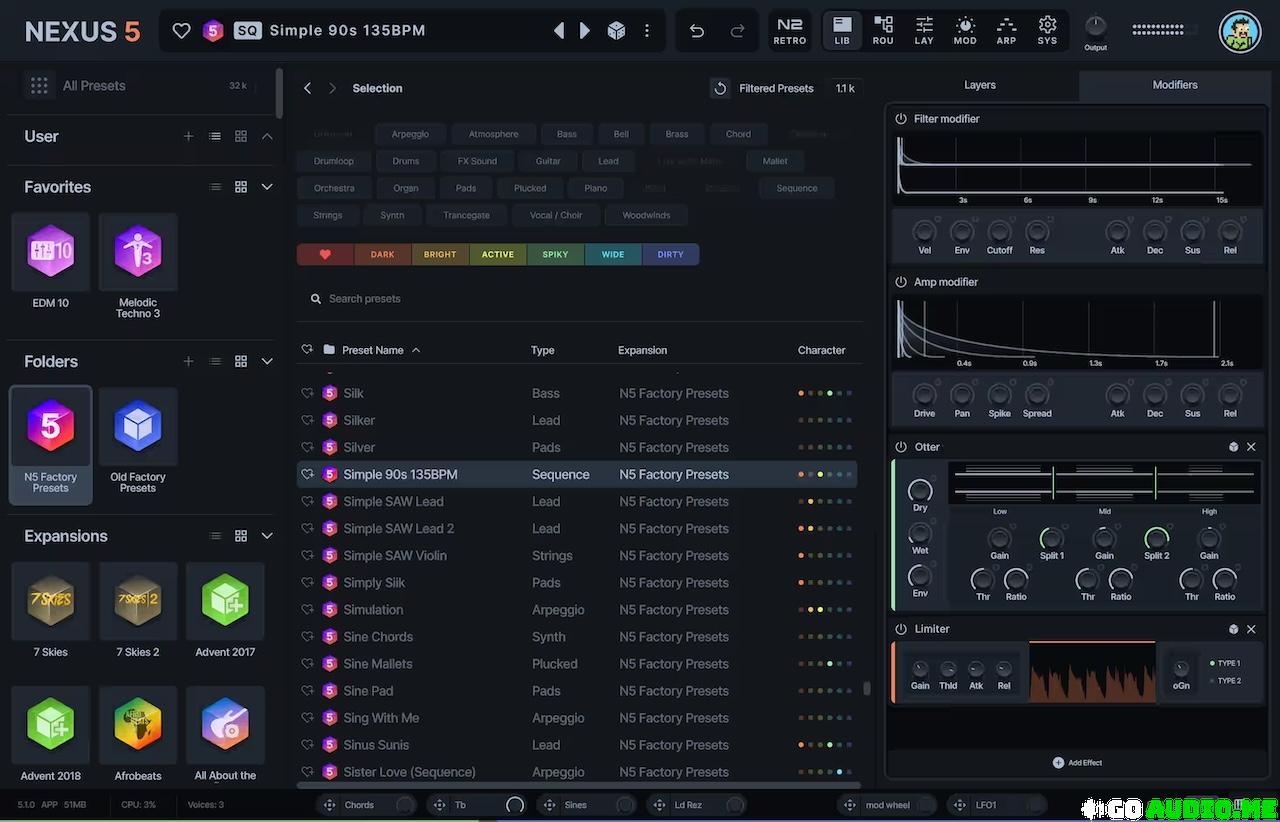Remove the Otter effect with X icon
The height and width of the screenshot is (822, 1280).
1251,447
